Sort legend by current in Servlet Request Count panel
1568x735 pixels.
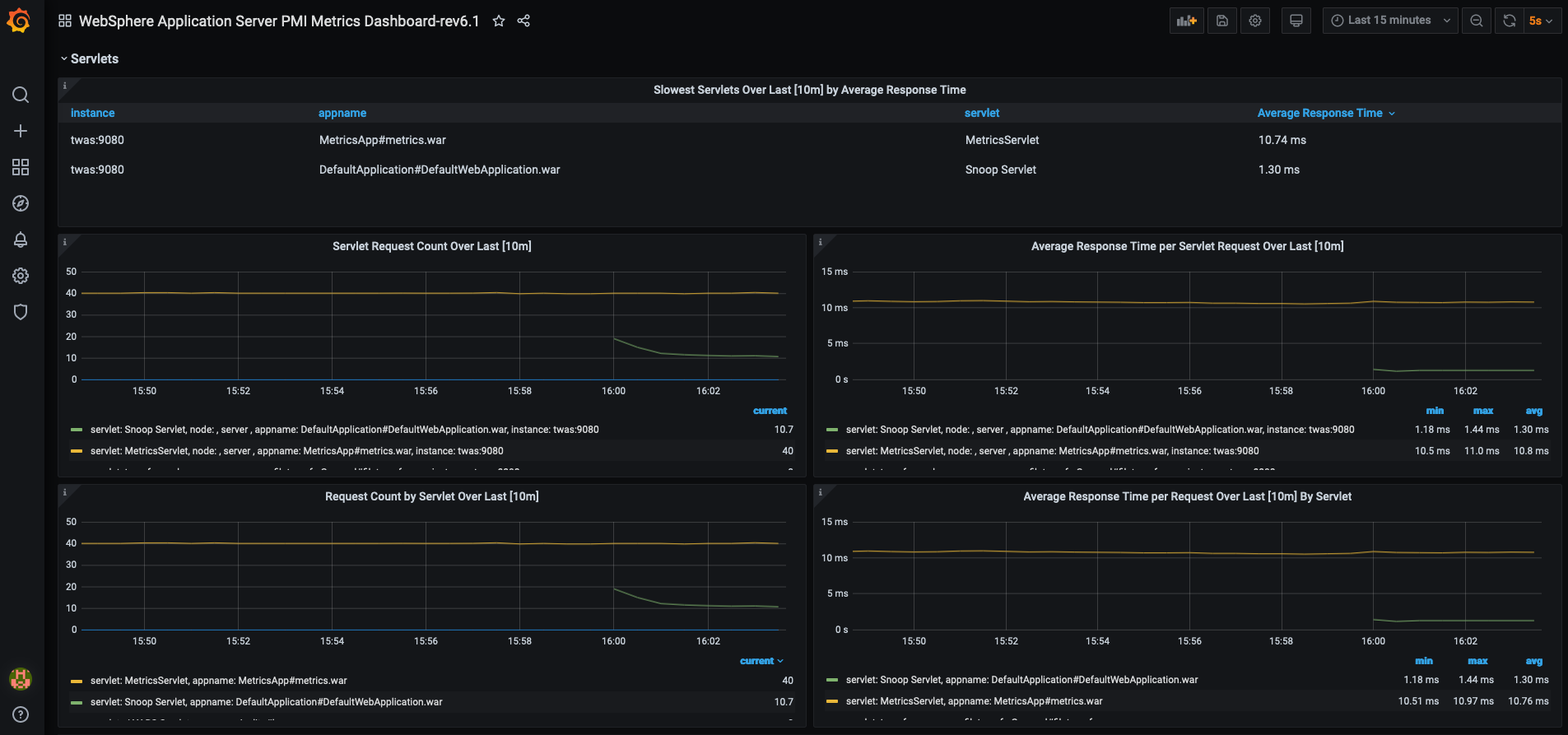[x=770, y=411]
